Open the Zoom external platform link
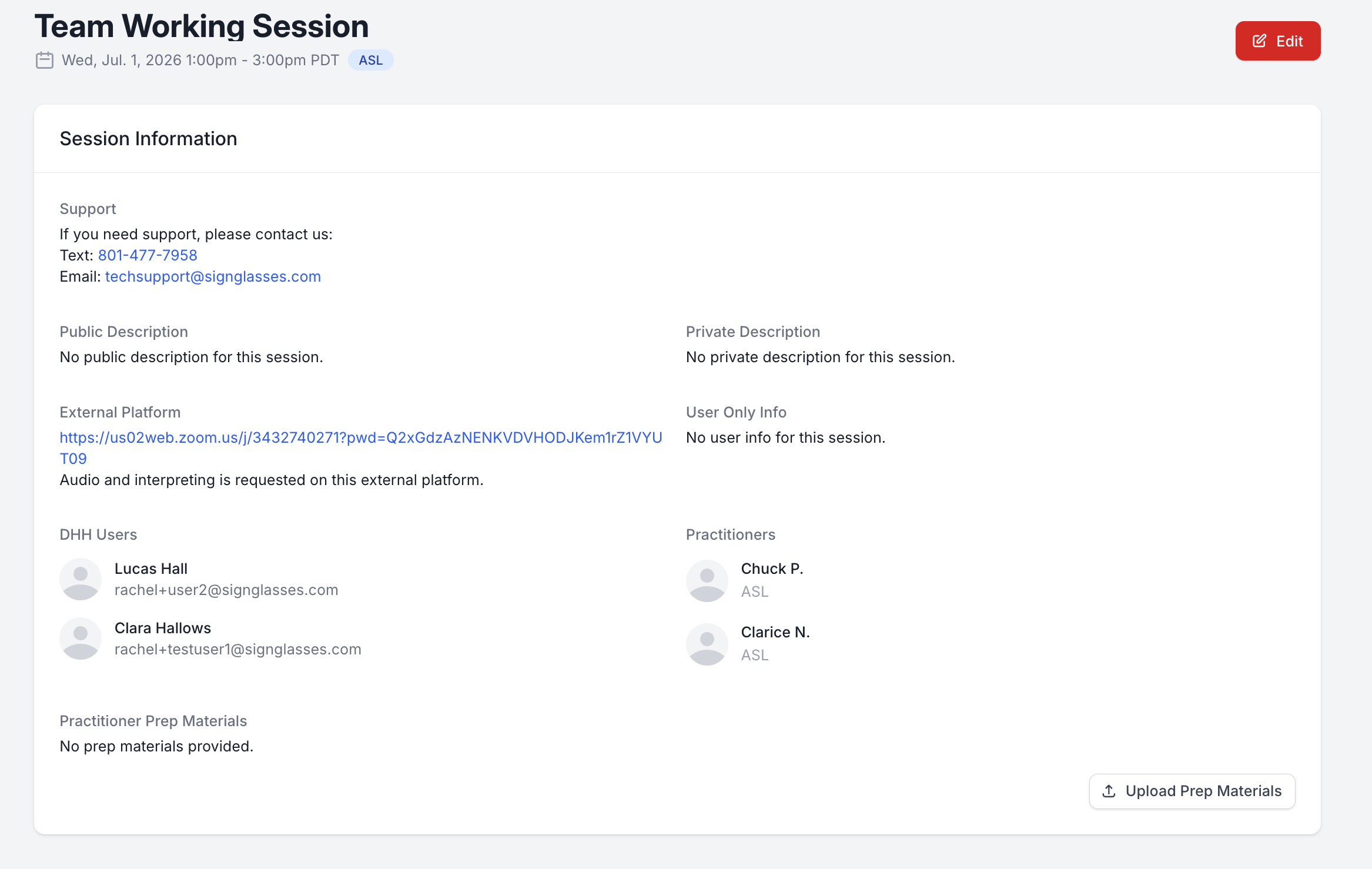This screenshot has width=1372, height=869. coord(361,448)
